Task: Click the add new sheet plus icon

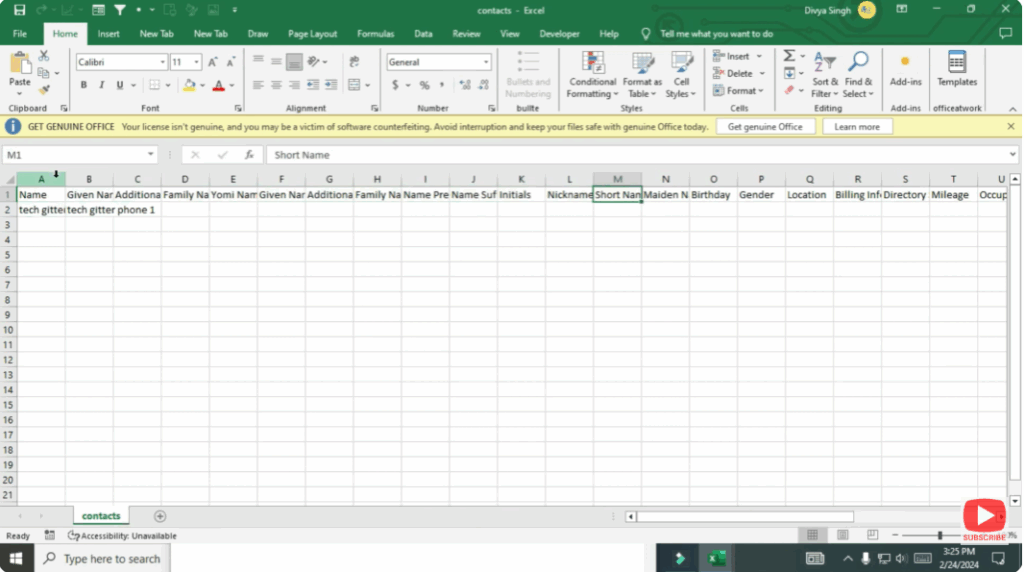Action: tap(160, 516)
